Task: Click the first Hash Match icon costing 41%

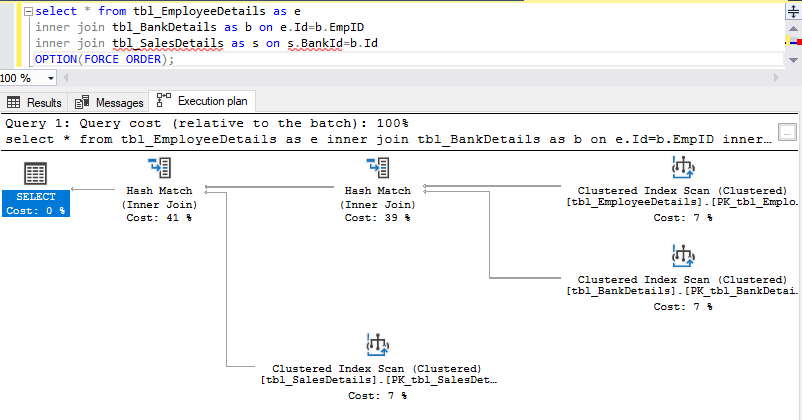Action: point(160,168)
